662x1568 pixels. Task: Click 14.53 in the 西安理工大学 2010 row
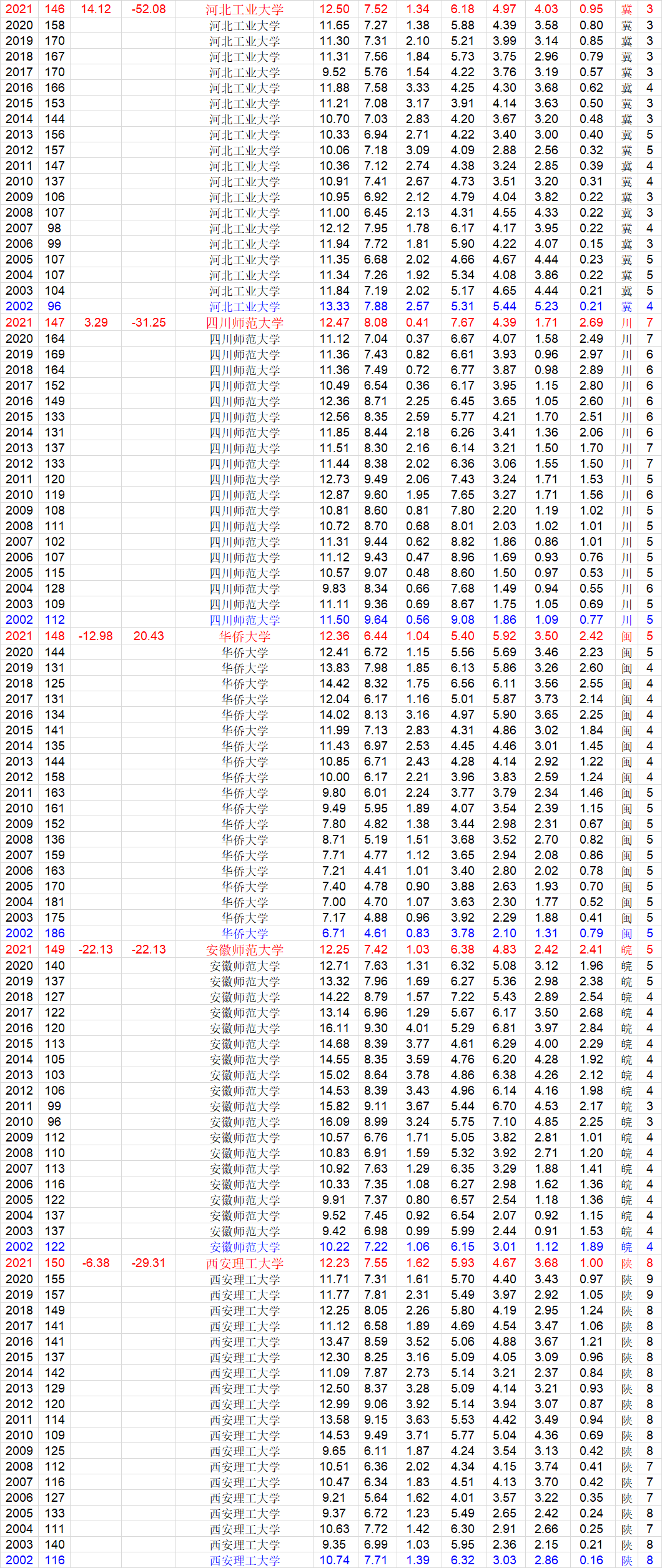pos(335,1436)
